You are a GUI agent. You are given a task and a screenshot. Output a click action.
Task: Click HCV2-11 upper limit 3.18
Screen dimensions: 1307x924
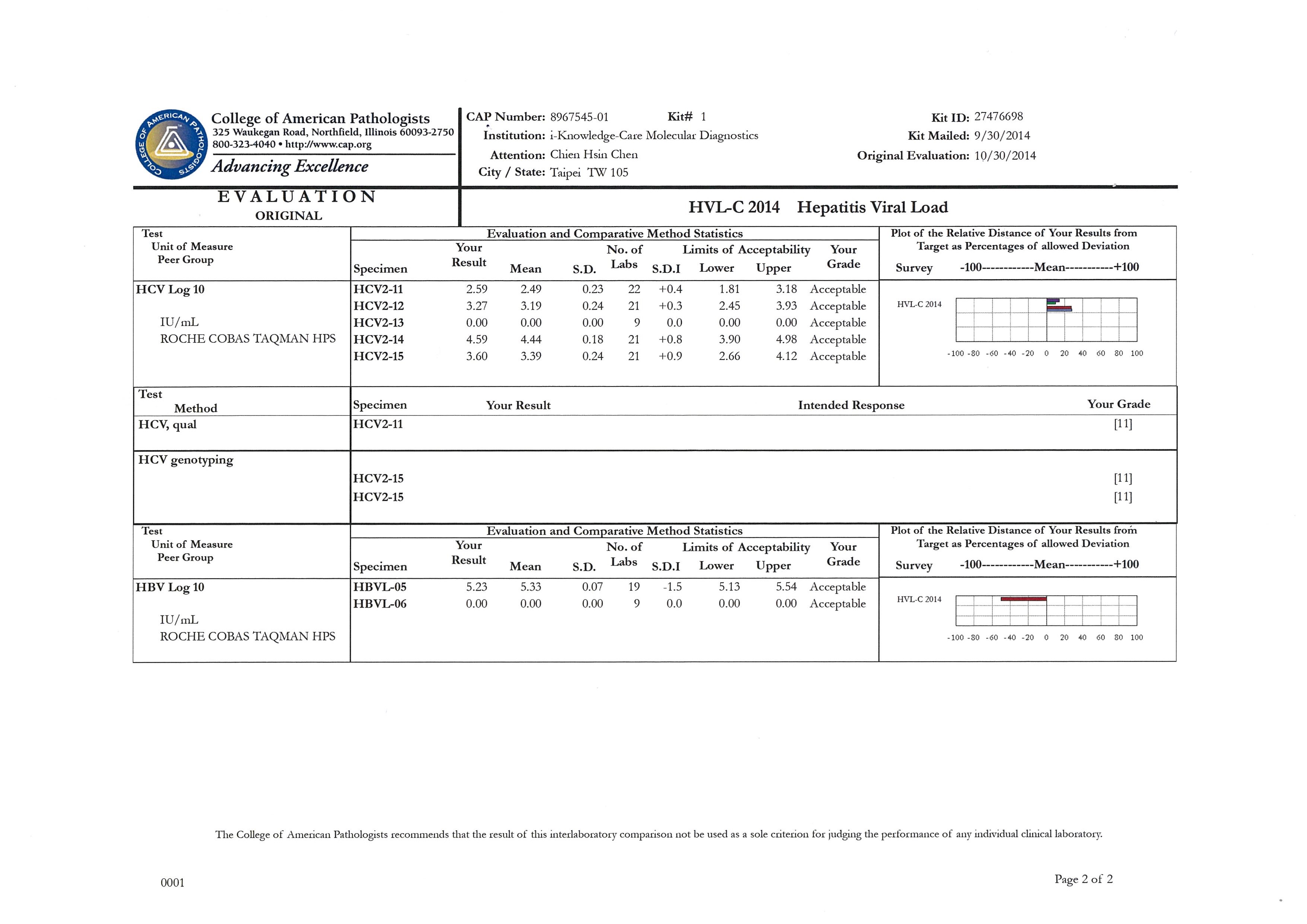(786, 289)
